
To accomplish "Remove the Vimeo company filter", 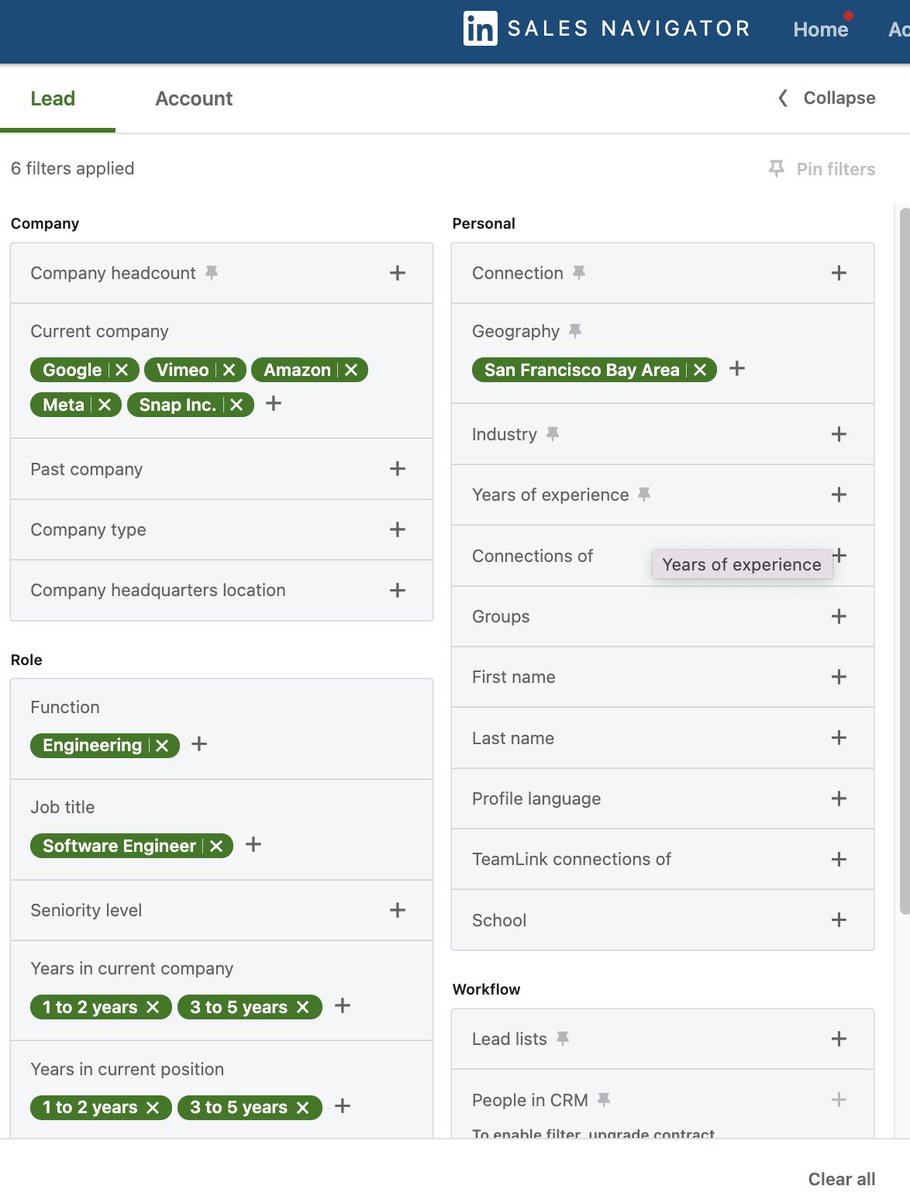I will [229, 370].
